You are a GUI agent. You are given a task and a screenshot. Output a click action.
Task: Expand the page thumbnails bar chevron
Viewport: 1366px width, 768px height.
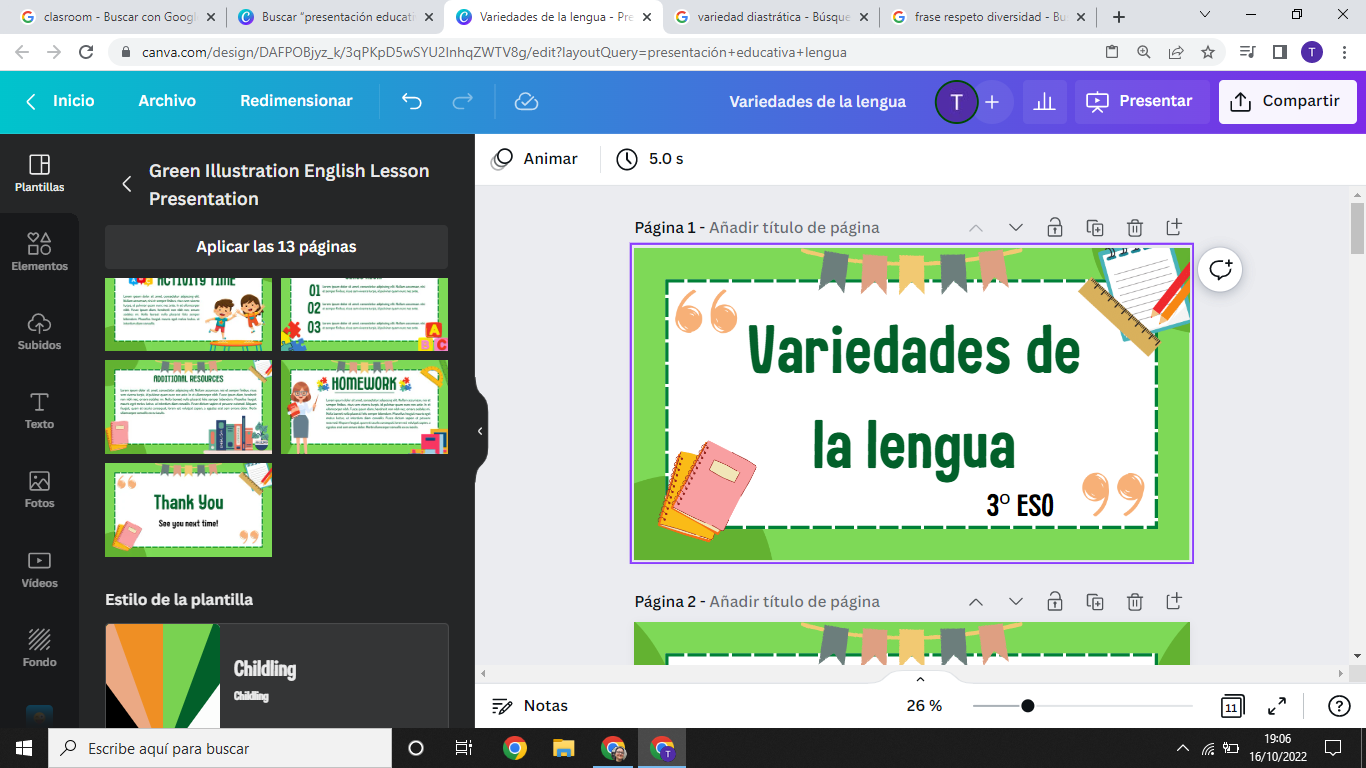[x=920, y=679]
